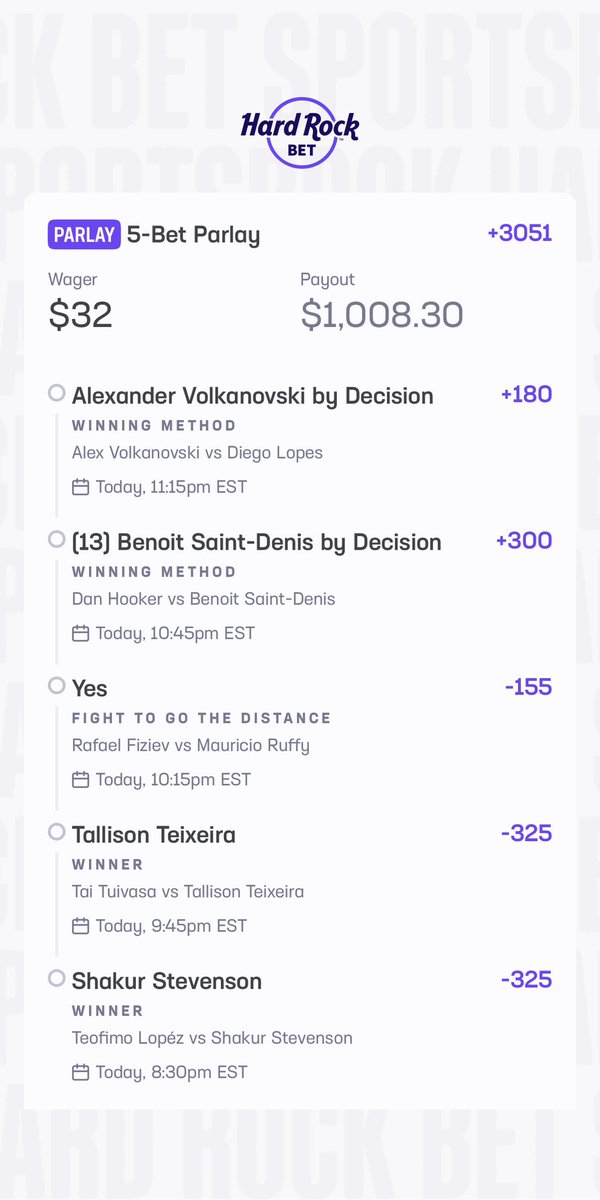600x1200 pixels.
Task: Click calendar icon beside Today, 8:30pm EST
Action: coord(81,1072)
